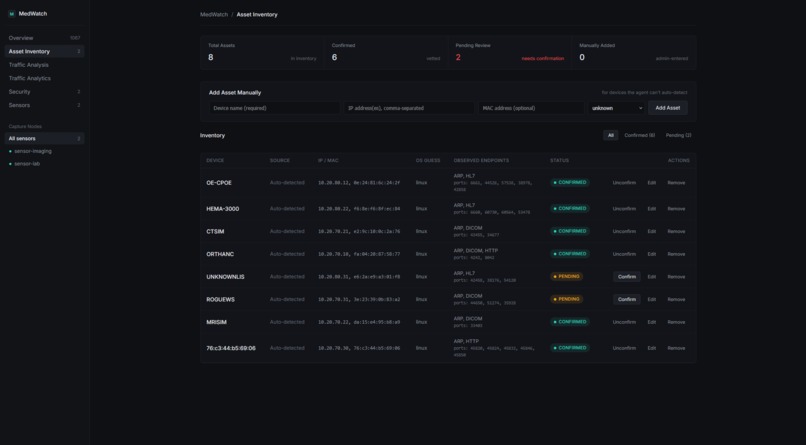Unconfirm the ORTHANC device
This screenshot has height=445, width=806.
(x=624, y=254)
